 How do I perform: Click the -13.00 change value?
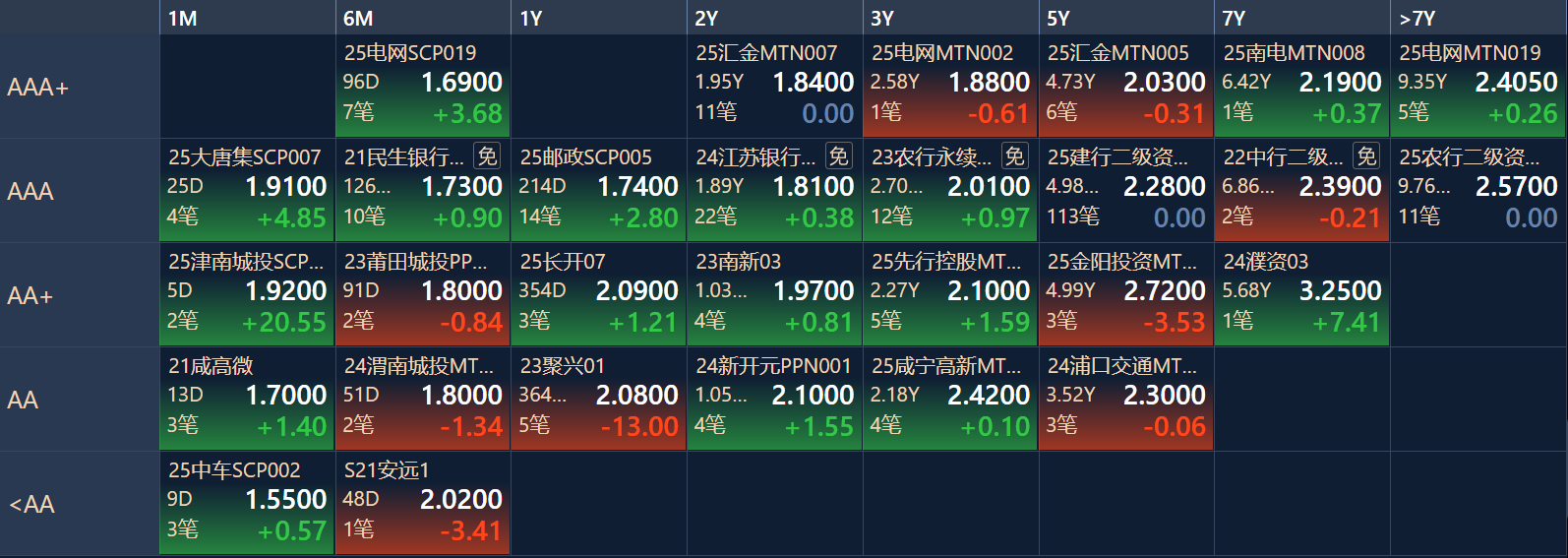639,427
